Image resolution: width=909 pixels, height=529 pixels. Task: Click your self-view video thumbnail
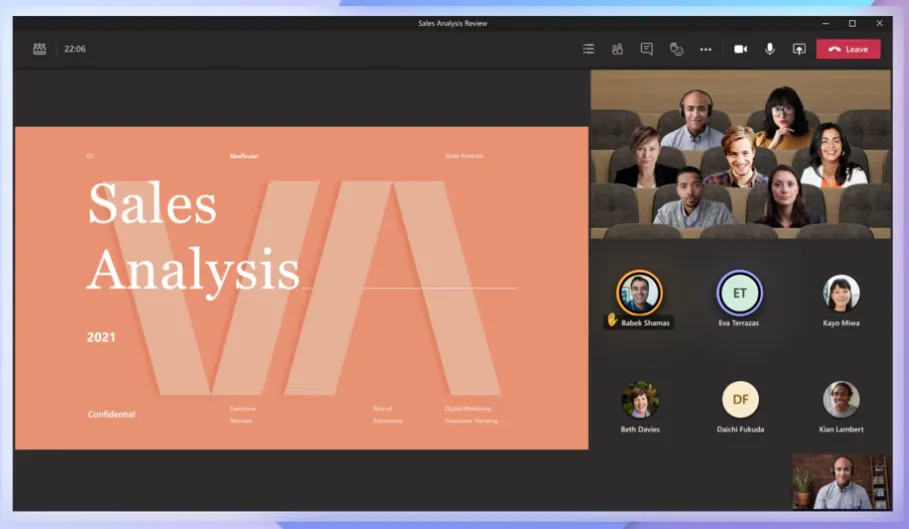[x=840, y=481]
